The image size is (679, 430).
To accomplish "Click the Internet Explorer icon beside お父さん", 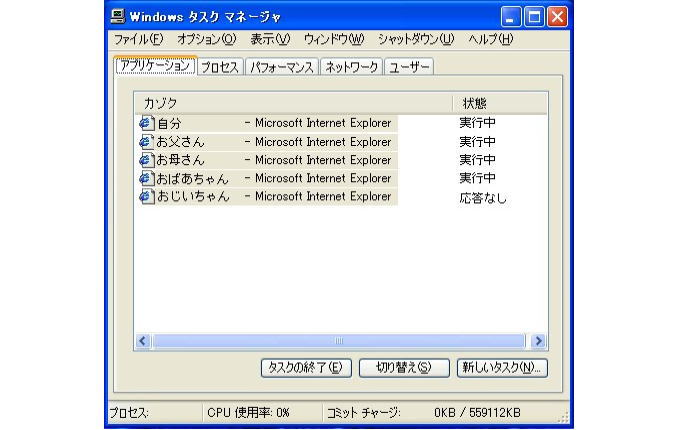I will 147,142.
